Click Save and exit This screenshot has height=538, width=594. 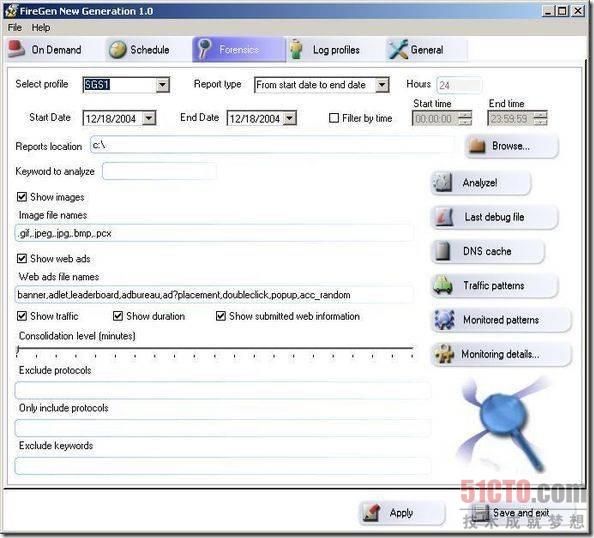522,513
